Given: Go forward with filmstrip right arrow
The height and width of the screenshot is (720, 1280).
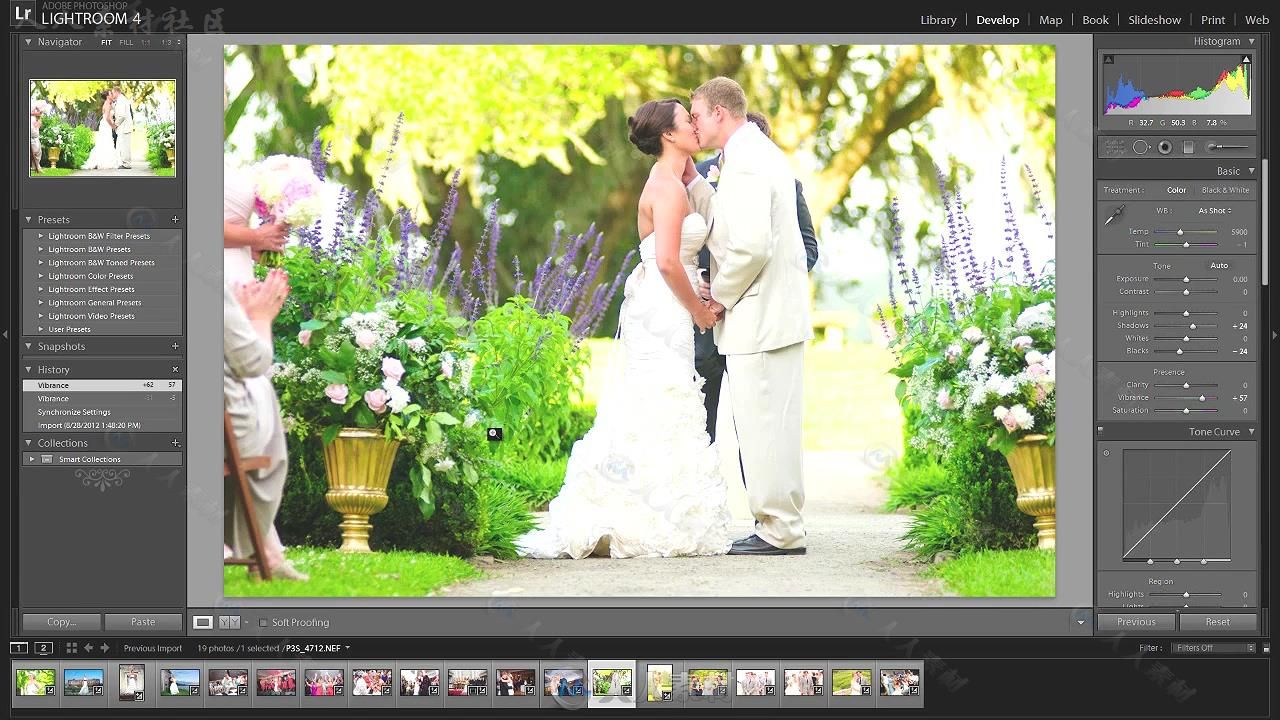Looking at the screenshot, I should click(x=104, y=648).
